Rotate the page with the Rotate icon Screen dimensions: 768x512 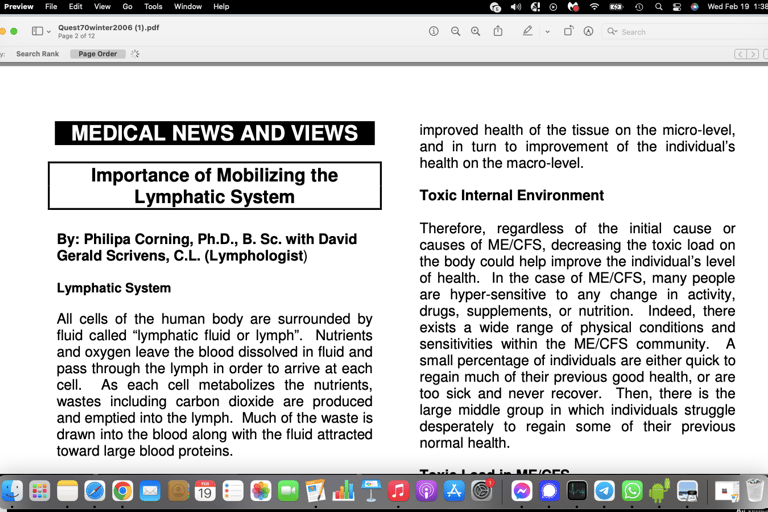click(x=568, y=31)
